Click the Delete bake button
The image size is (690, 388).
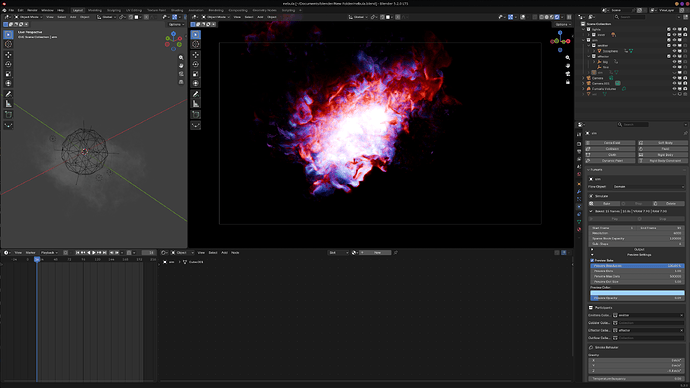pos(670,204)
